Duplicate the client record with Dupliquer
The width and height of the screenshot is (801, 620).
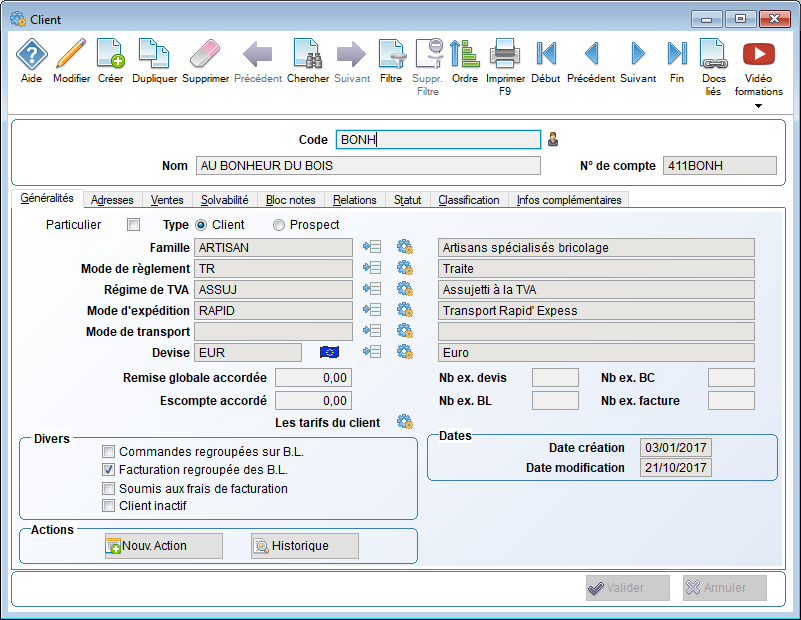point(154,54)
